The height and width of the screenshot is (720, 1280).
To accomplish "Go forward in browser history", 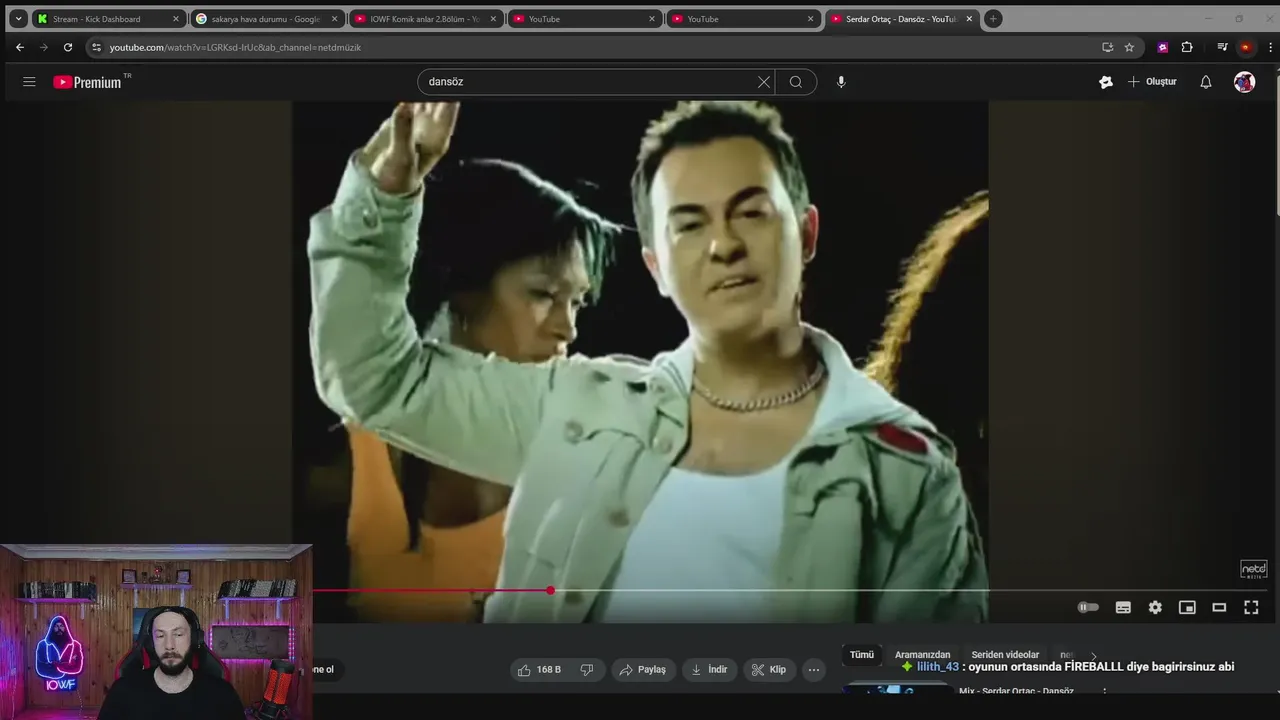I will click(44, 47).
